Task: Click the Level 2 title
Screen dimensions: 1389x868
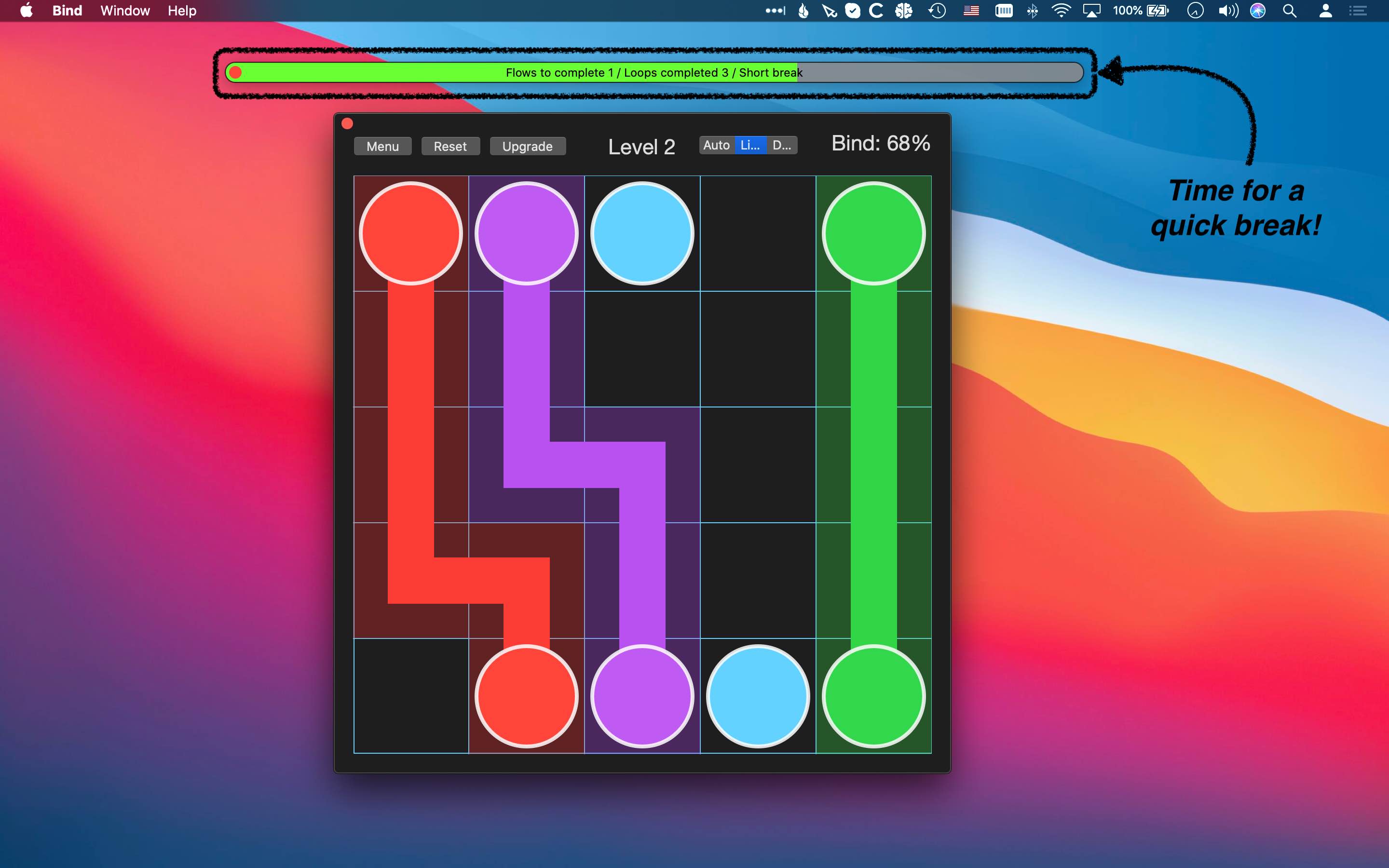Action: coord(641,147)
